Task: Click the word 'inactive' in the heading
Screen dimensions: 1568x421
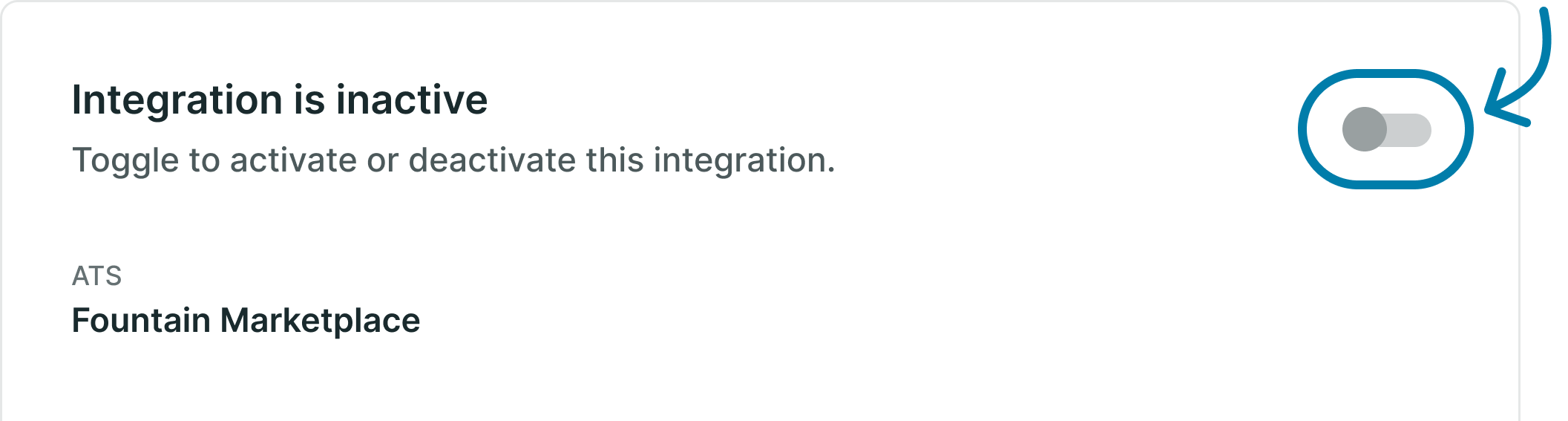Action: point(412,99)
